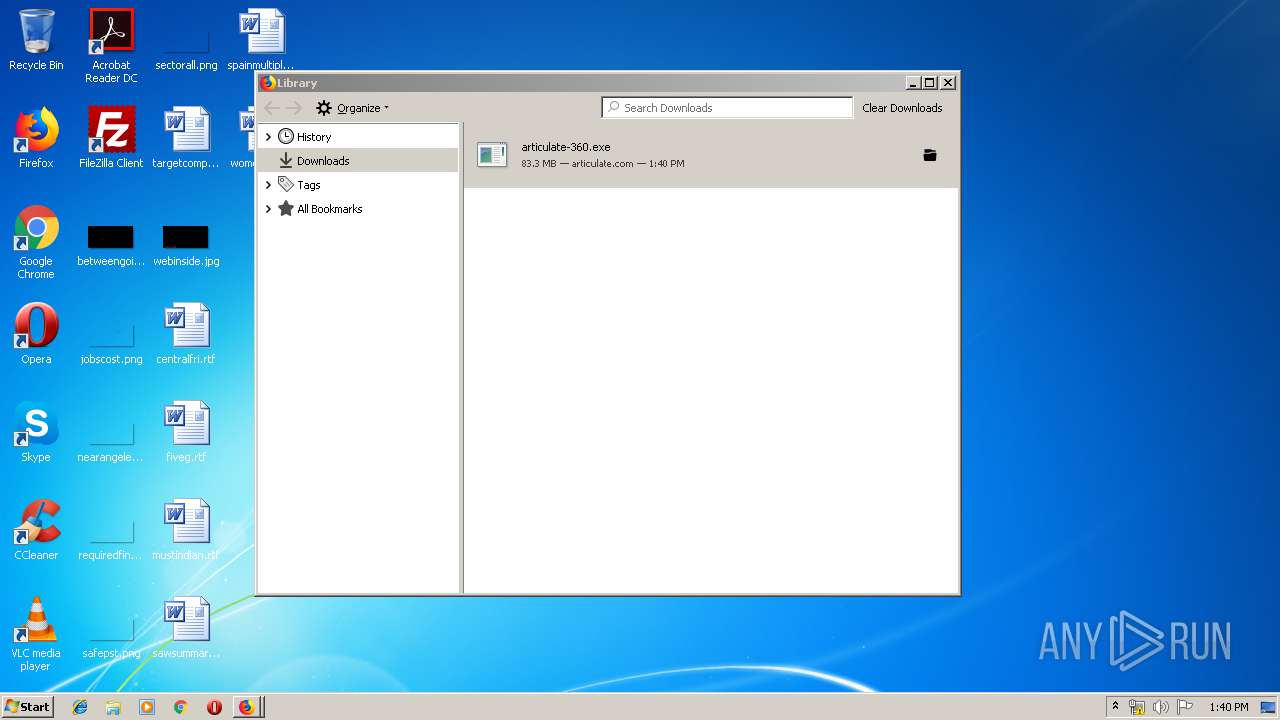The image size is (1280, 720).
Task: Open network tray icon
Action: point(1137,707)
